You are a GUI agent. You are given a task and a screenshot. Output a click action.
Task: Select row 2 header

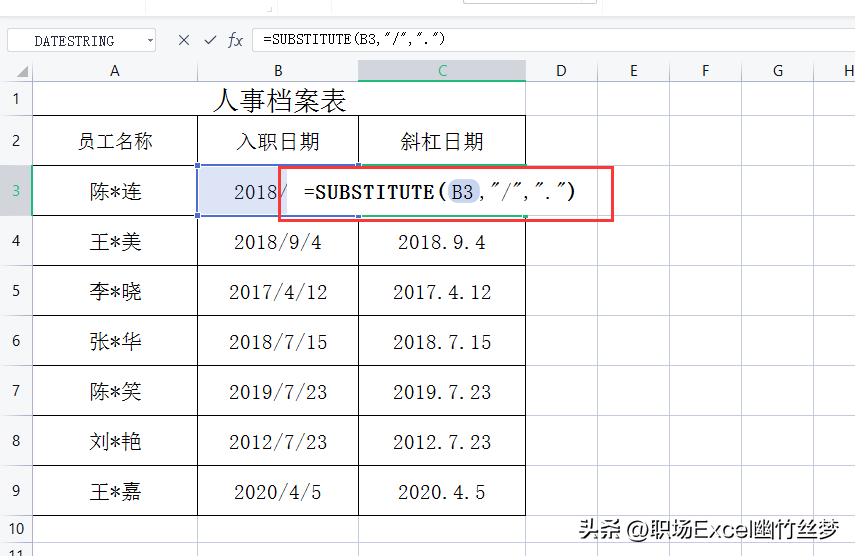[16, 141]
